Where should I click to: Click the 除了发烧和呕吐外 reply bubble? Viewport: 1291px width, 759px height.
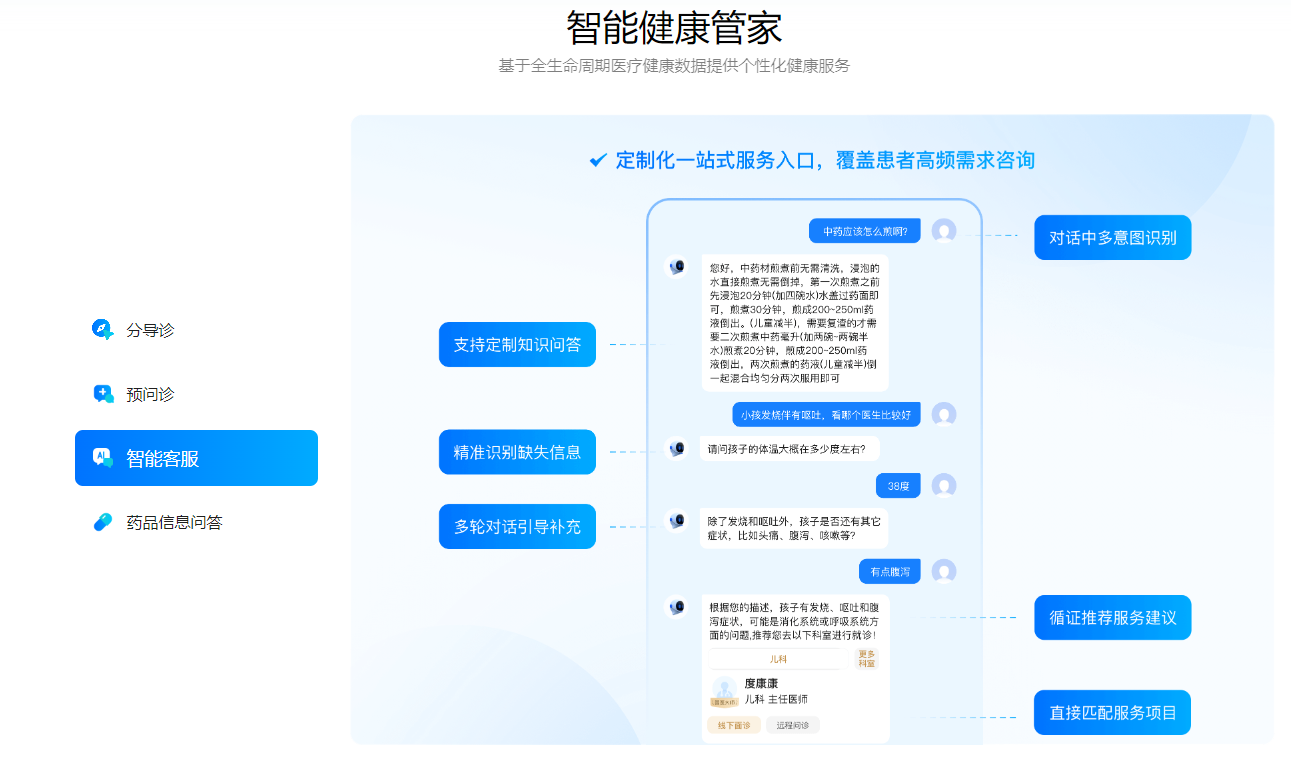[794, 528]
